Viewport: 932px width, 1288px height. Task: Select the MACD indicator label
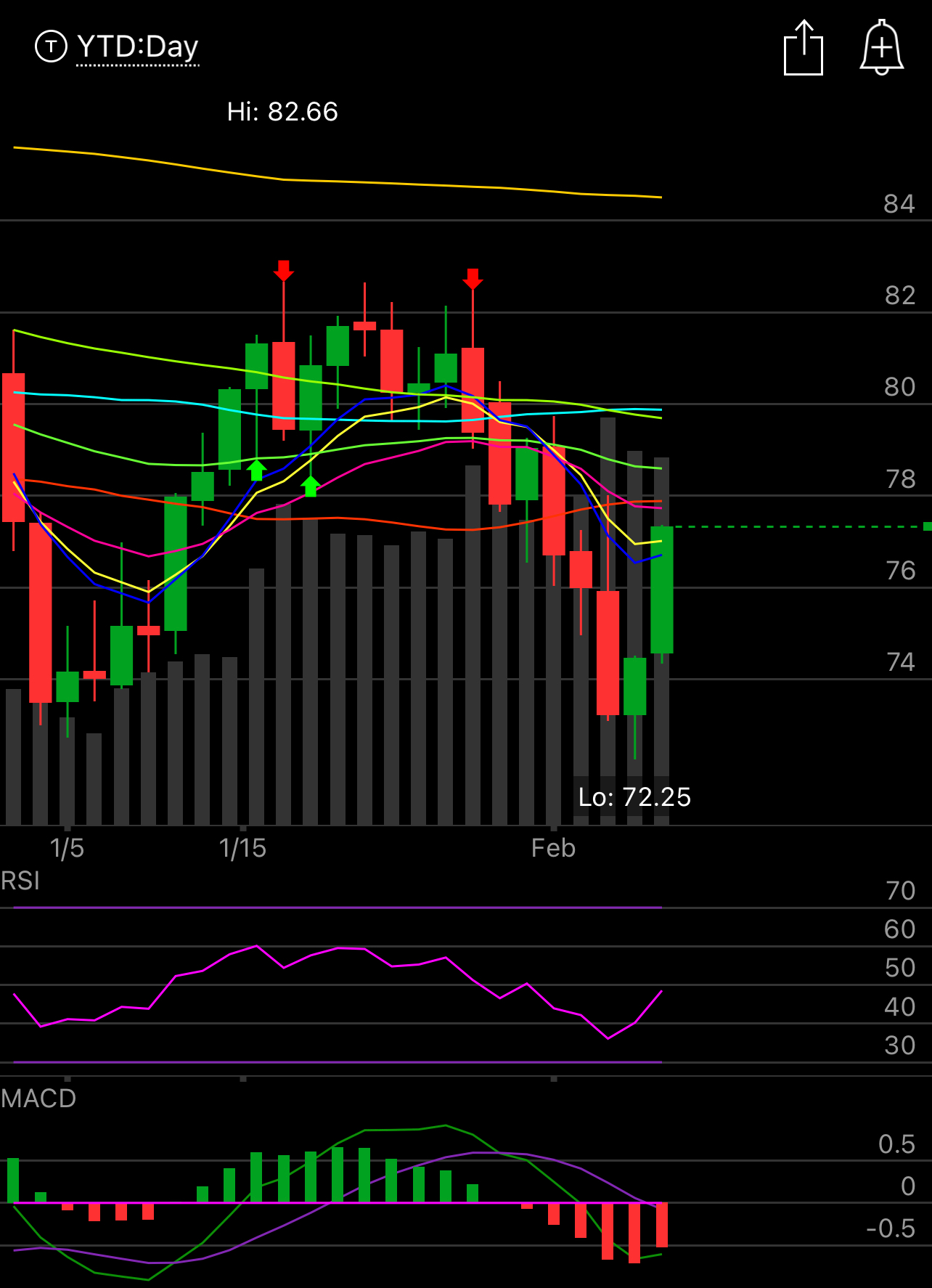[x=38, y=1099]
